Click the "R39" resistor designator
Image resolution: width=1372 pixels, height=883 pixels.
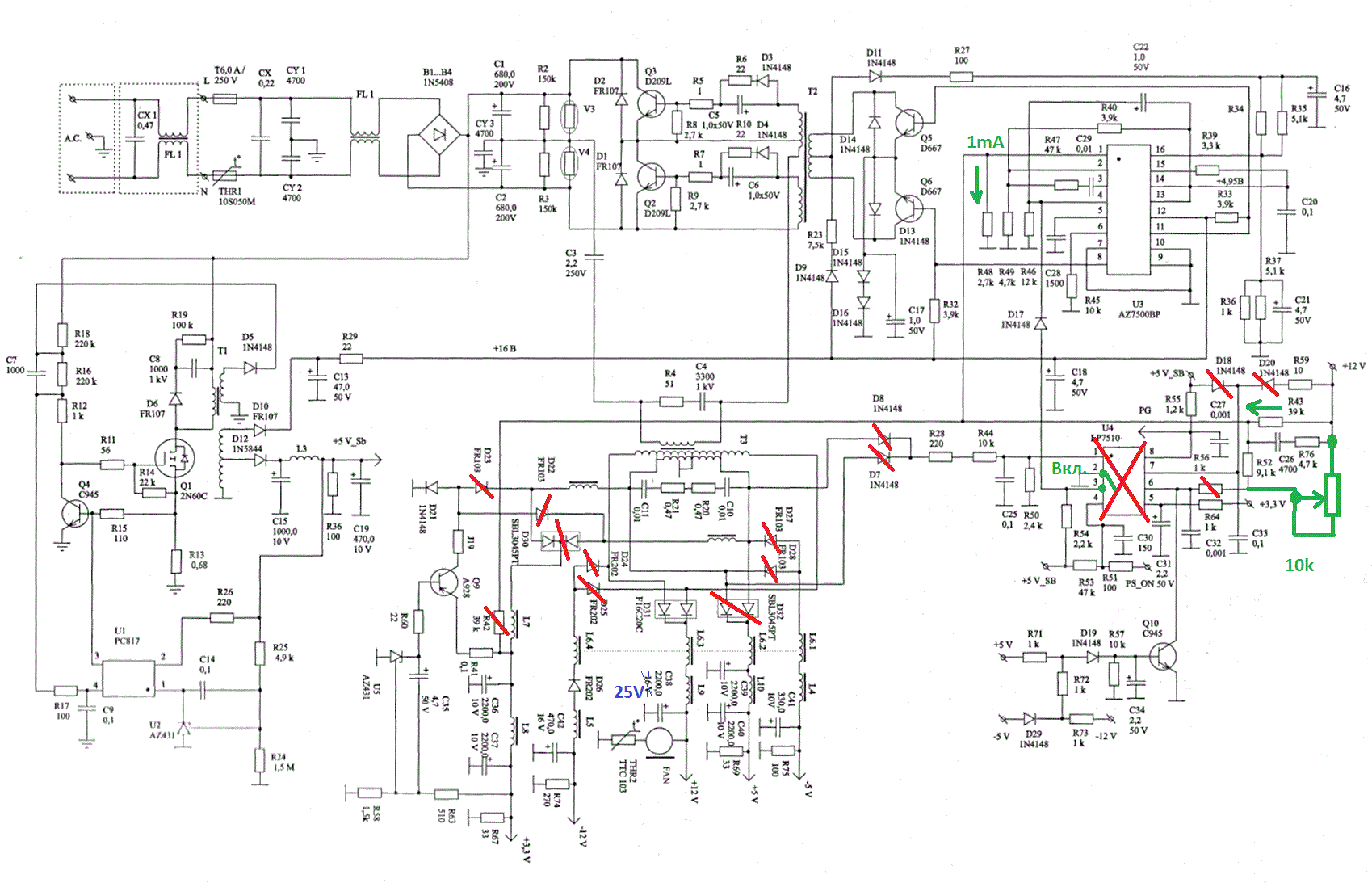click(x=1210, y=136)
